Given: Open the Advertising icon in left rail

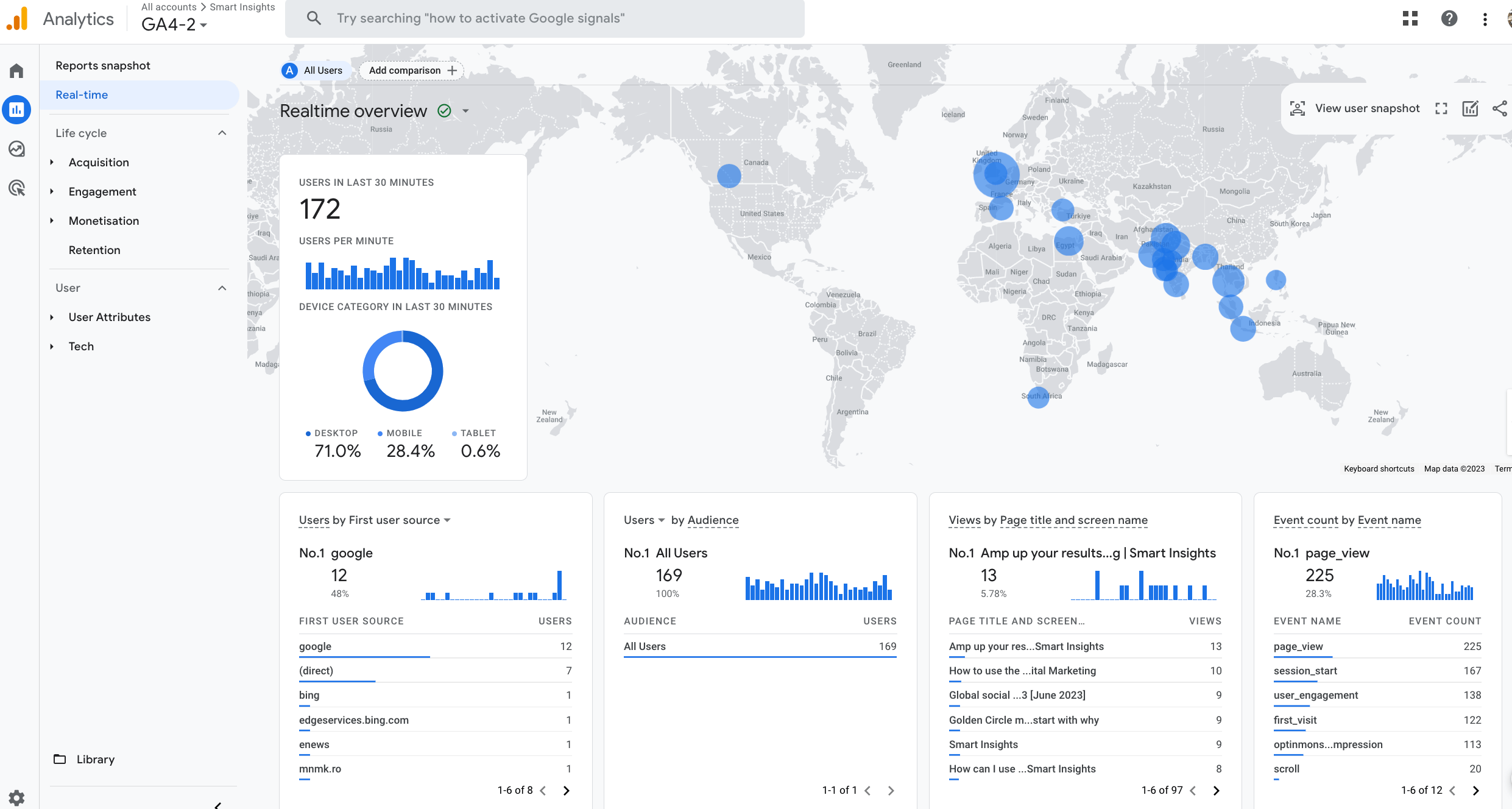Looking at the screenshot, I should click(16, 188).
